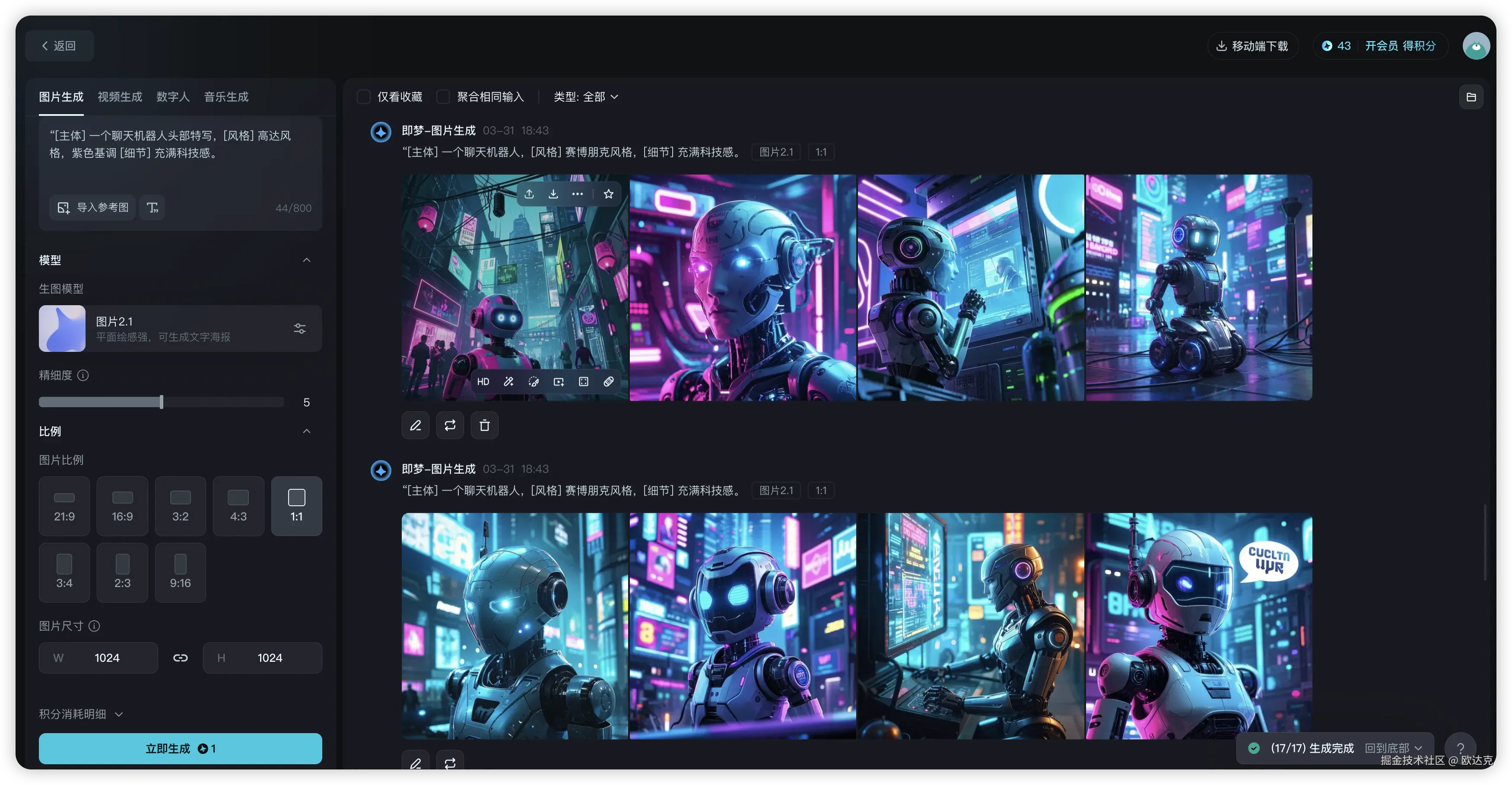
Task: Click the HD upscale icon on first image
Action: pos(483,382)
